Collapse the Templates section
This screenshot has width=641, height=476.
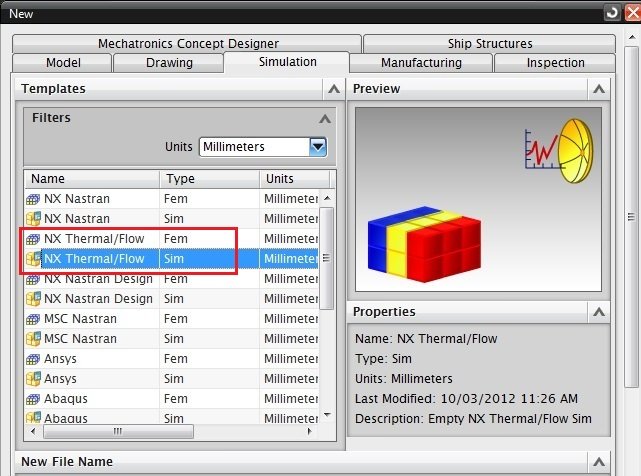point(332,89)
